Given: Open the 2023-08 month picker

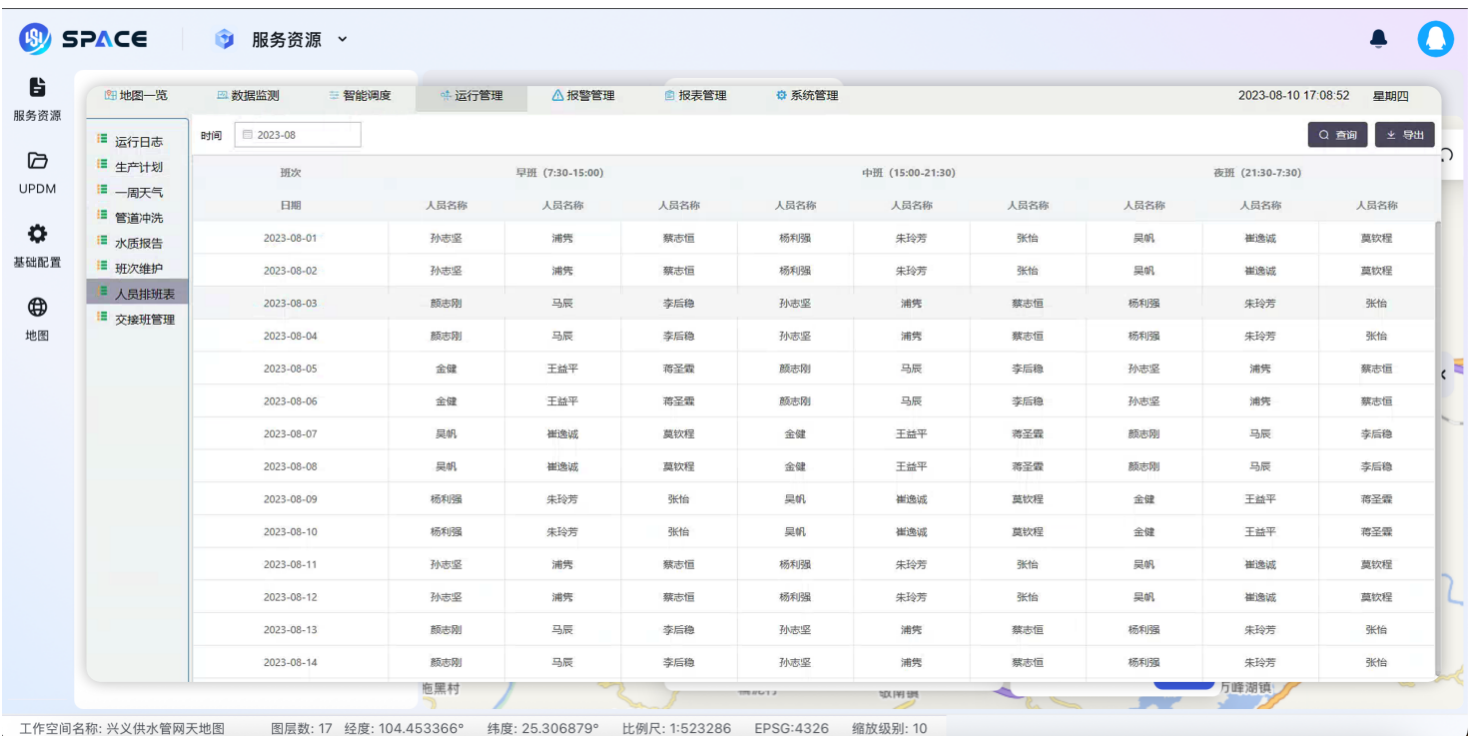Looking at the screenshot, I should point(298,135).
